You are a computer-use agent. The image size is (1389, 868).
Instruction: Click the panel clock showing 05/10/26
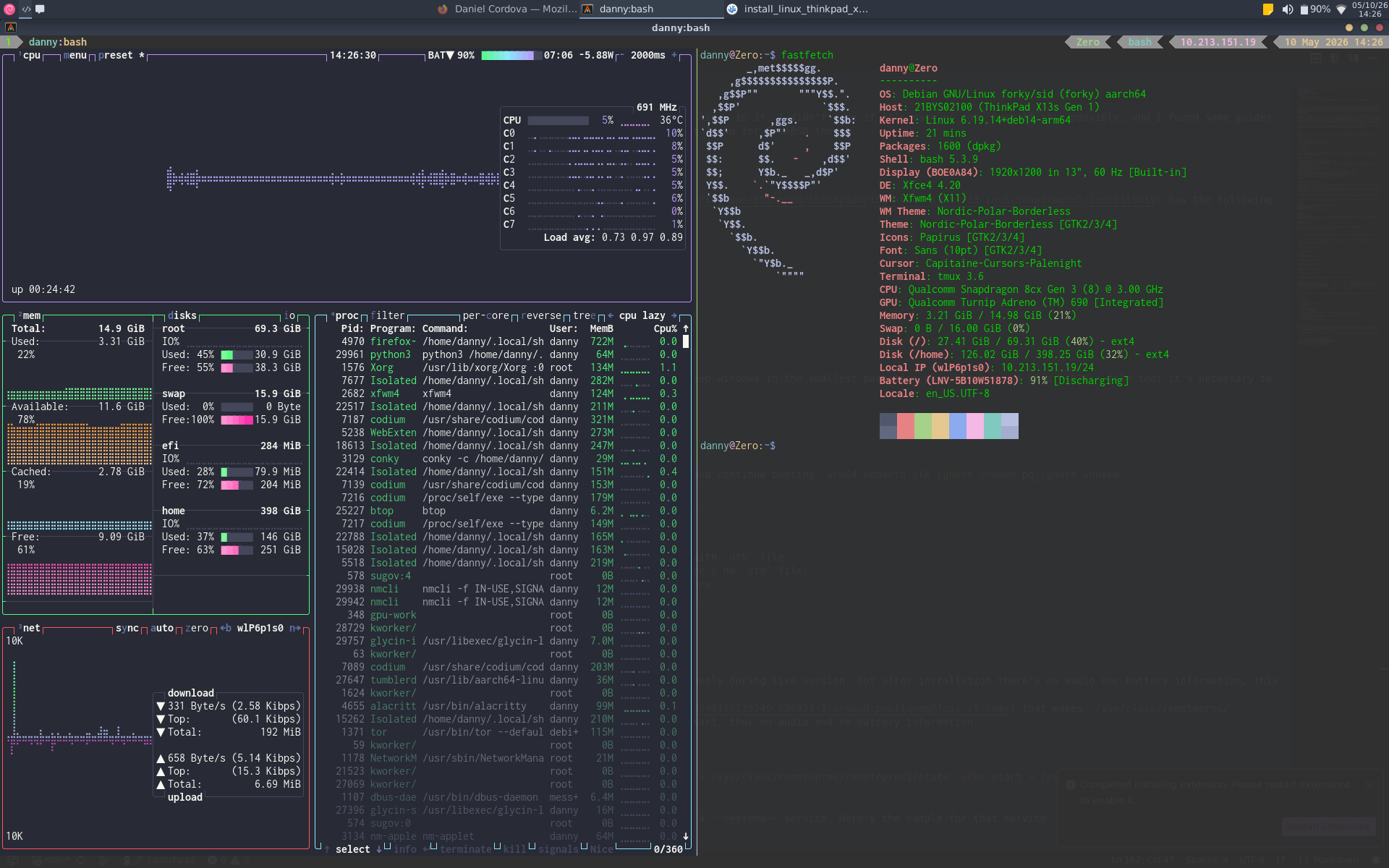pos(1369,9)
